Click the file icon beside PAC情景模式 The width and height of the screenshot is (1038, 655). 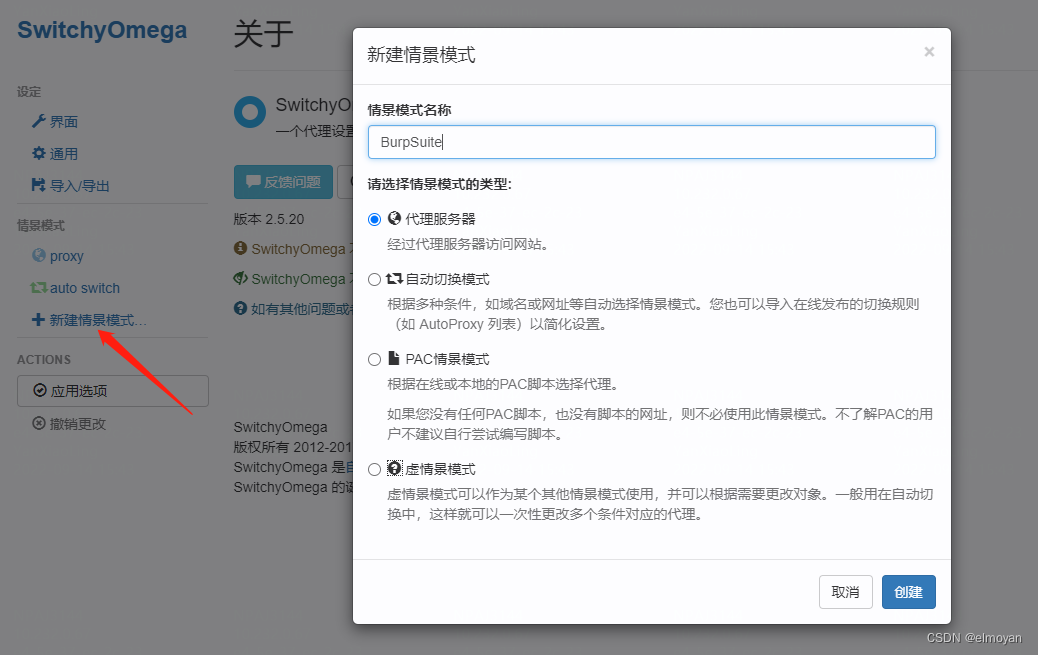coord(394,358)
